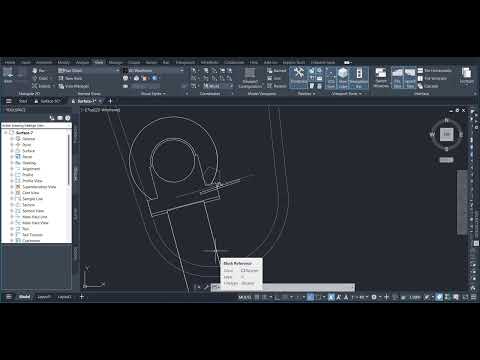Close the Surface-7 drawing tab

(x=100, y=101)
